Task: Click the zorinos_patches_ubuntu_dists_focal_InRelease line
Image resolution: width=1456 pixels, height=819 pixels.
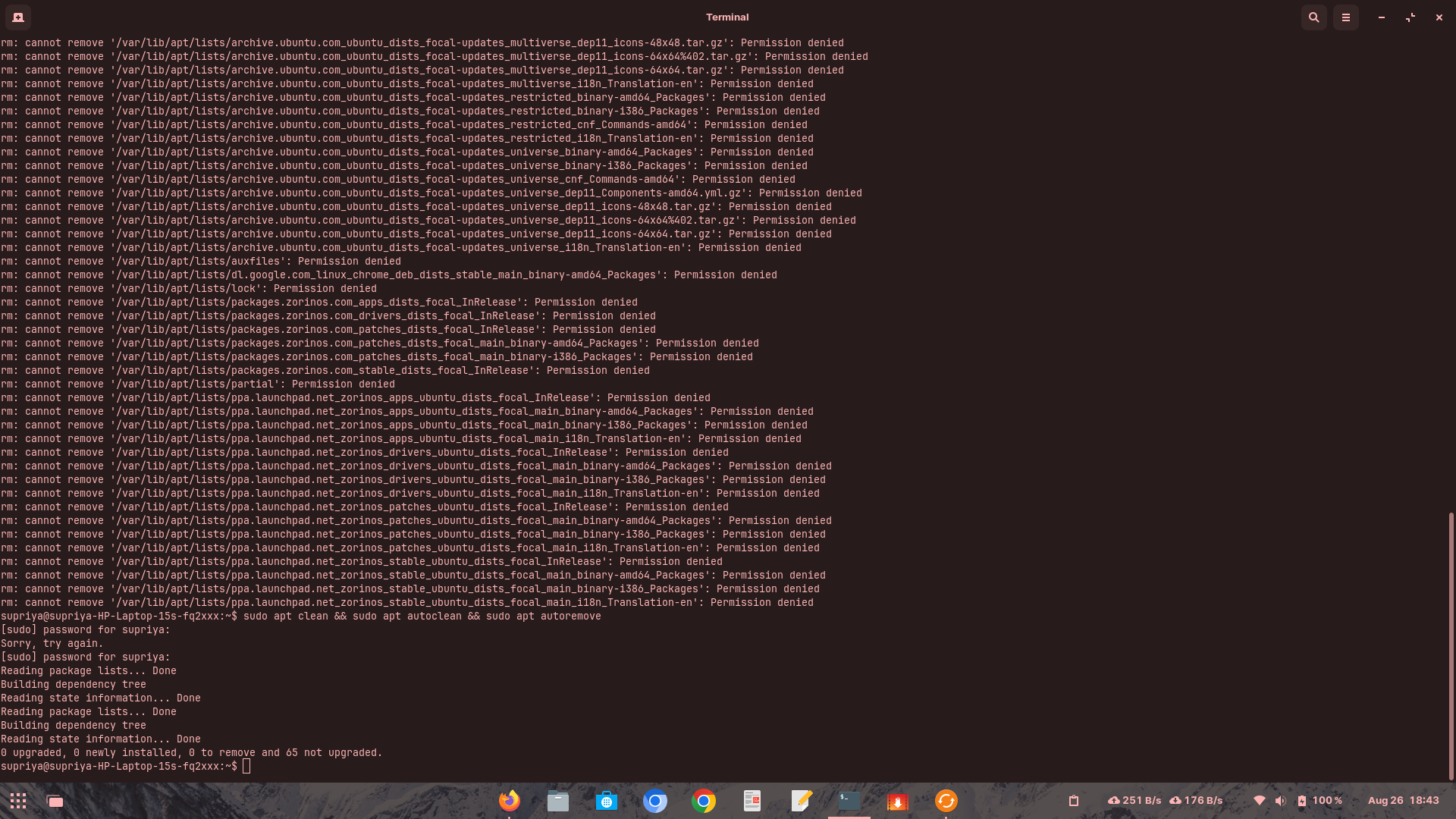Action: [364, 507]
